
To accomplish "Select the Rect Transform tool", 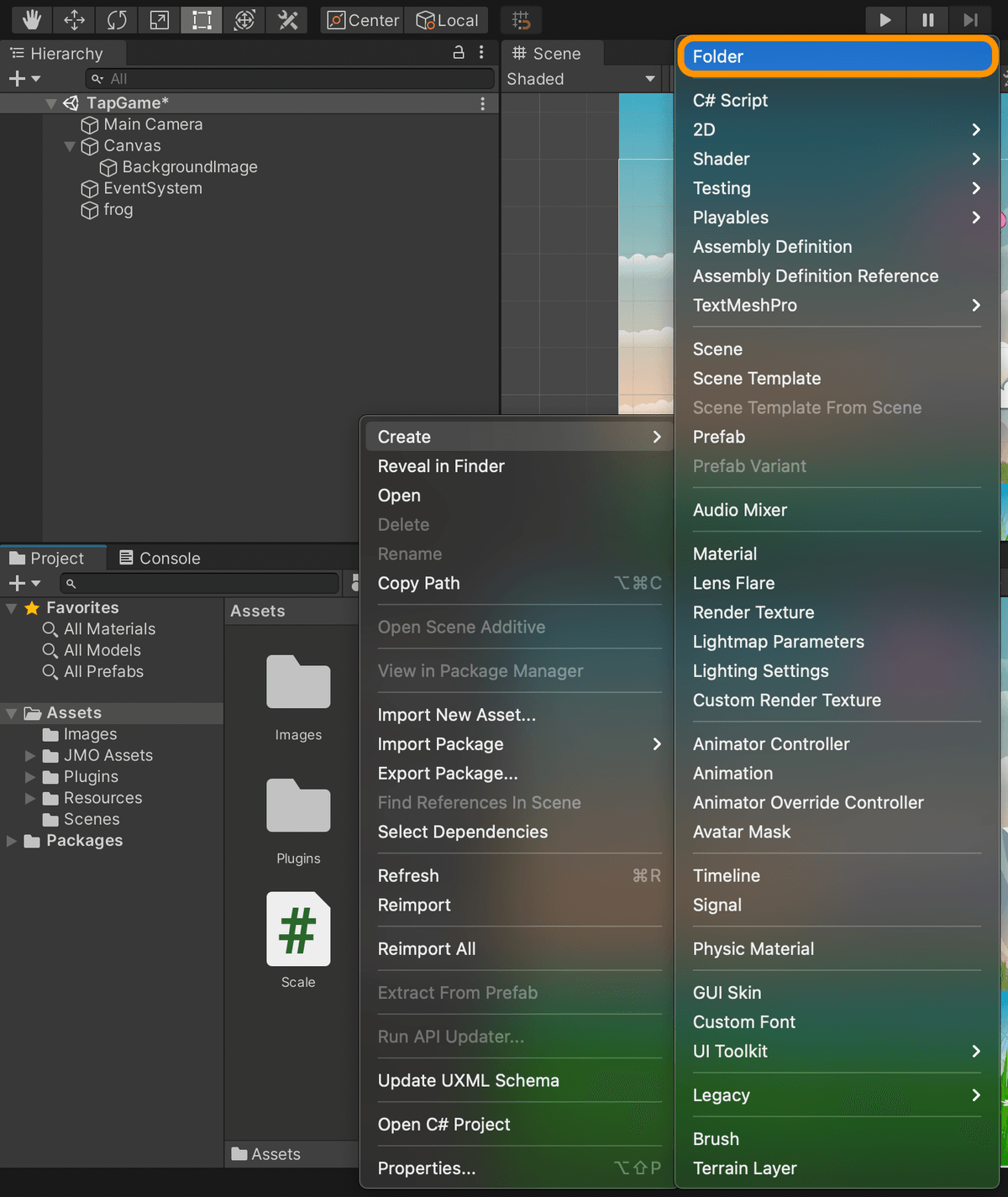I will click(x=201, y=20).
